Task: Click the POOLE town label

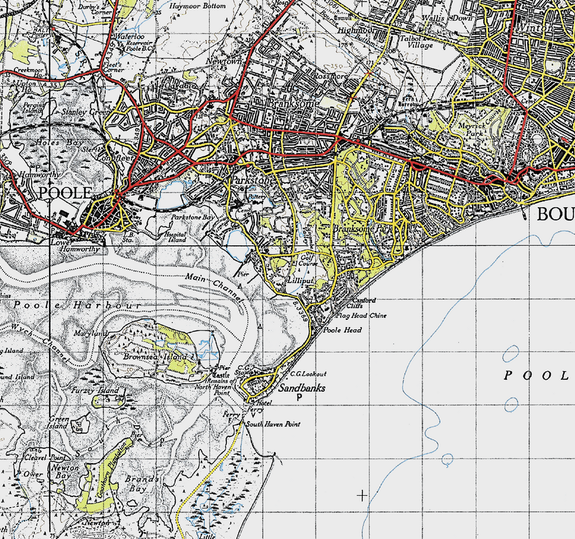Action: pyautogui.click(x=65, y=192)
